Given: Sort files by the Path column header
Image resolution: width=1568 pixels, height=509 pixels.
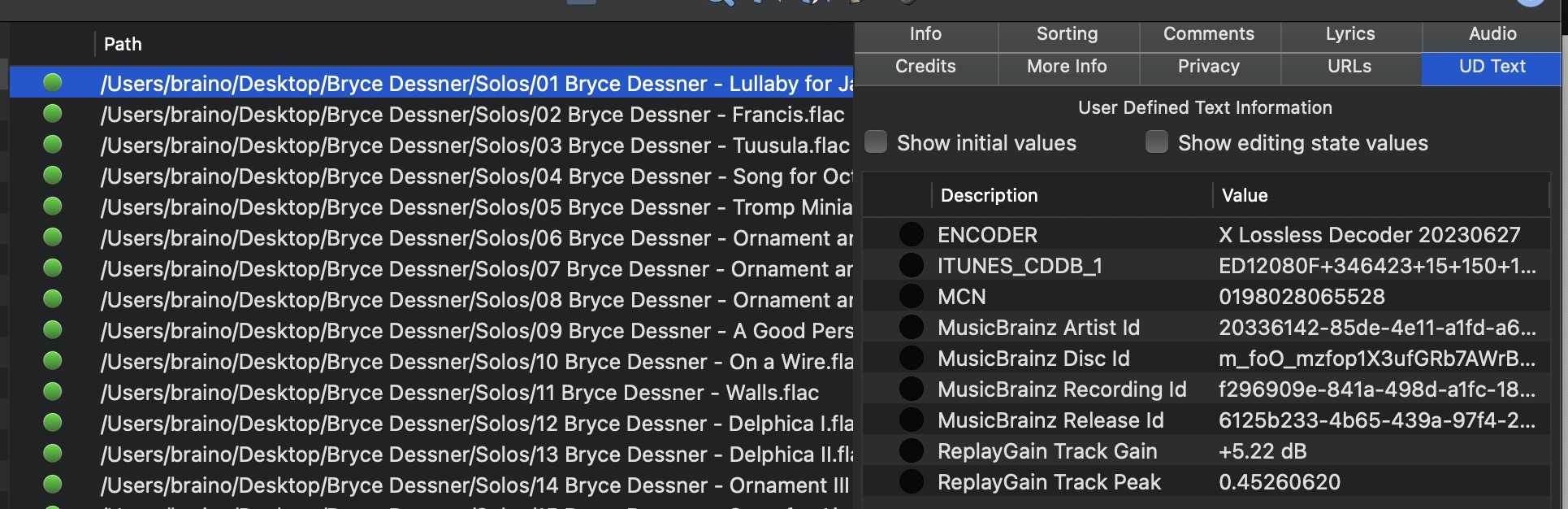Looking at the screenshot, I should point(123,45).
